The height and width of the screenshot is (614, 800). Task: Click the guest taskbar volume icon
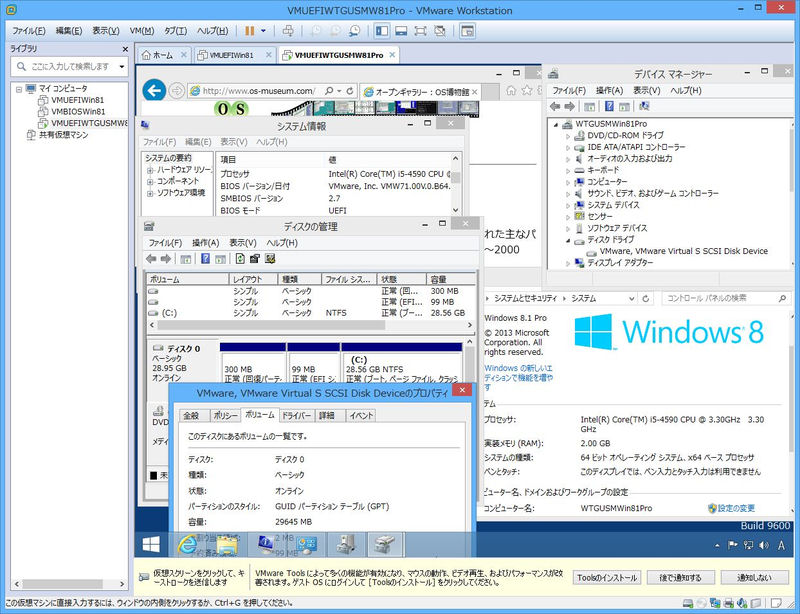pos(764,545)
